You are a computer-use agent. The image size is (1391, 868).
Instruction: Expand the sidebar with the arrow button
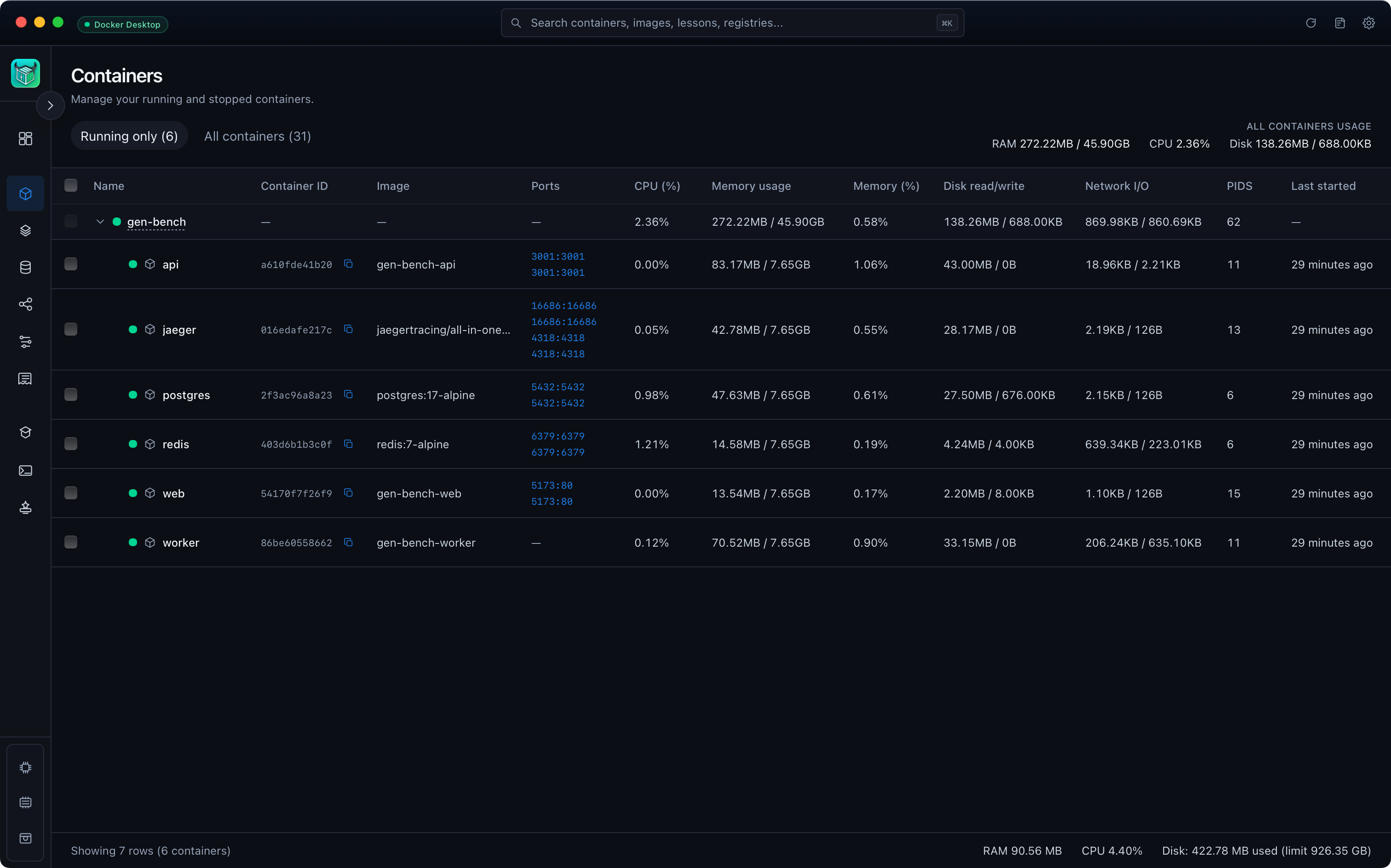[x=51, y=106]
